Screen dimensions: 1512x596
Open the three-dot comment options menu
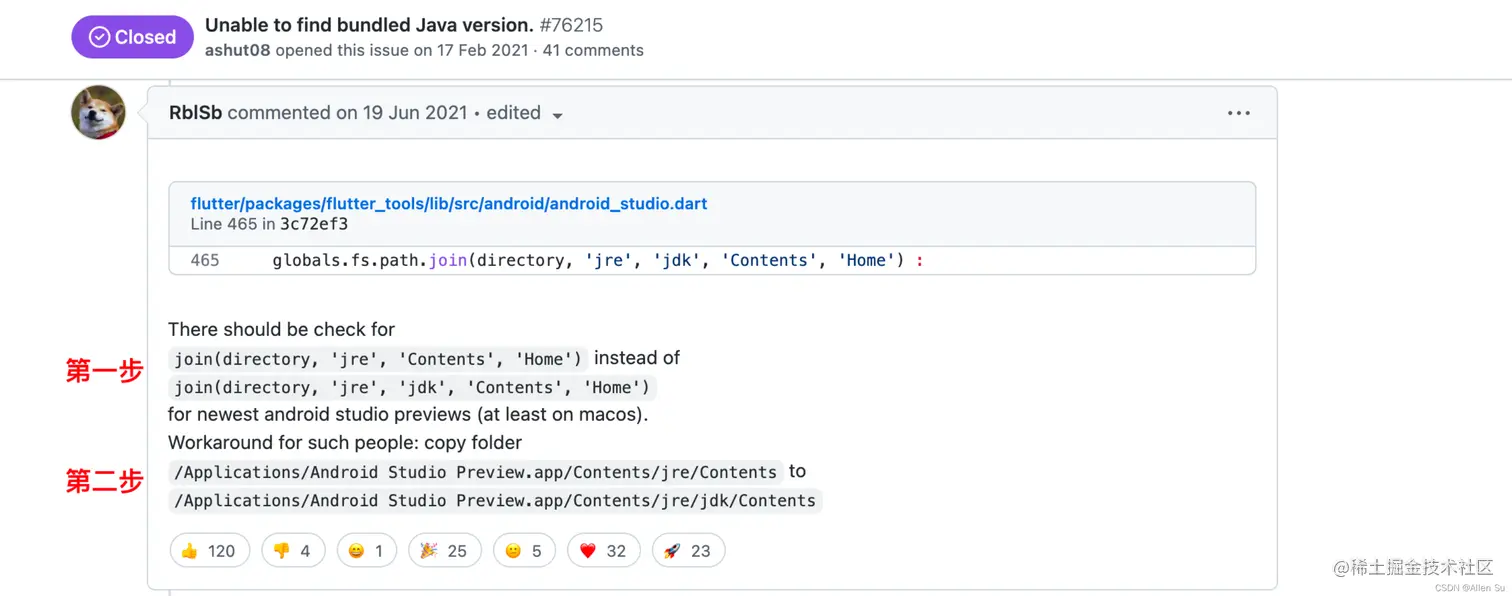[1239, 113]
